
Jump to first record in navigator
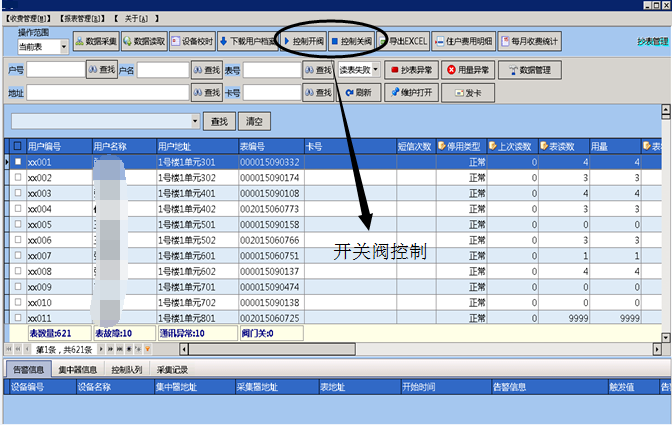[9, 349]
